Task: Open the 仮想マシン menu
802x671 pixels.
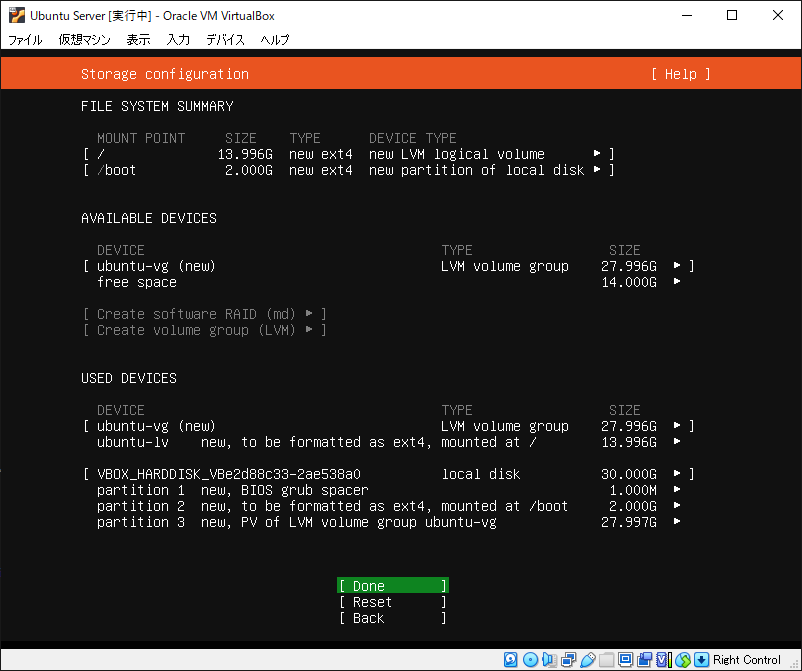Action: pyautogui.click(x=85, y=39)
